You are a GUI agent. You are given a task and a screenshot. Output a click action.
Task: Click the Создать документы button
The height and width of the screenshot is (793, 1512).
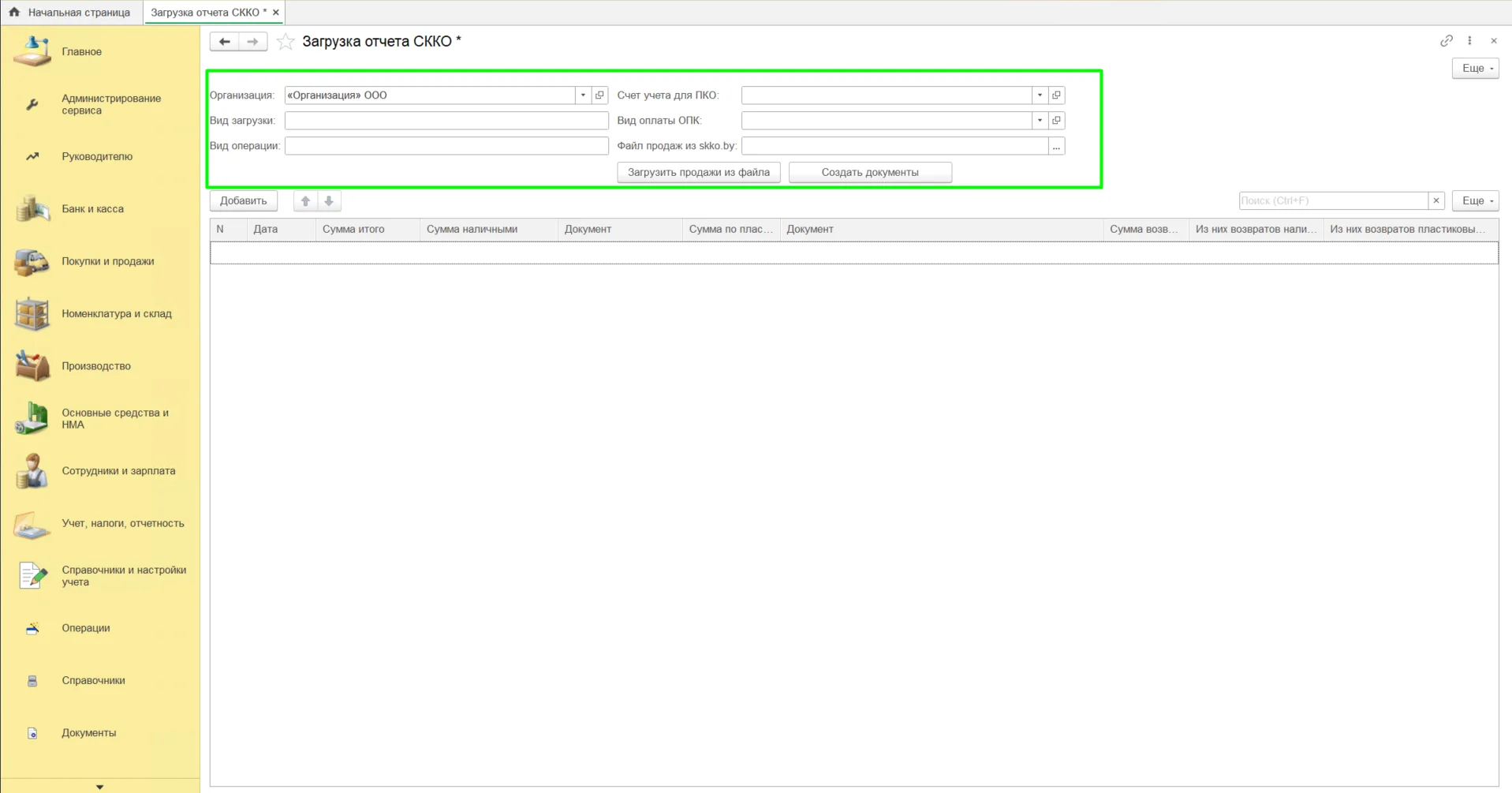870,172
